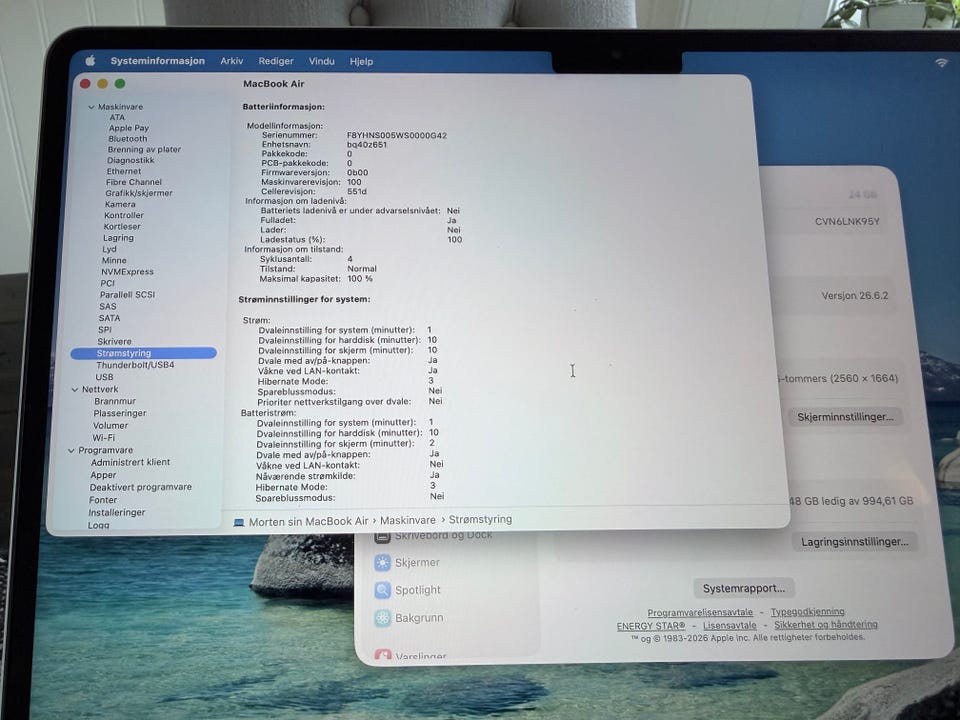Select Skrivere in the sidebar

tap(114, 342)
